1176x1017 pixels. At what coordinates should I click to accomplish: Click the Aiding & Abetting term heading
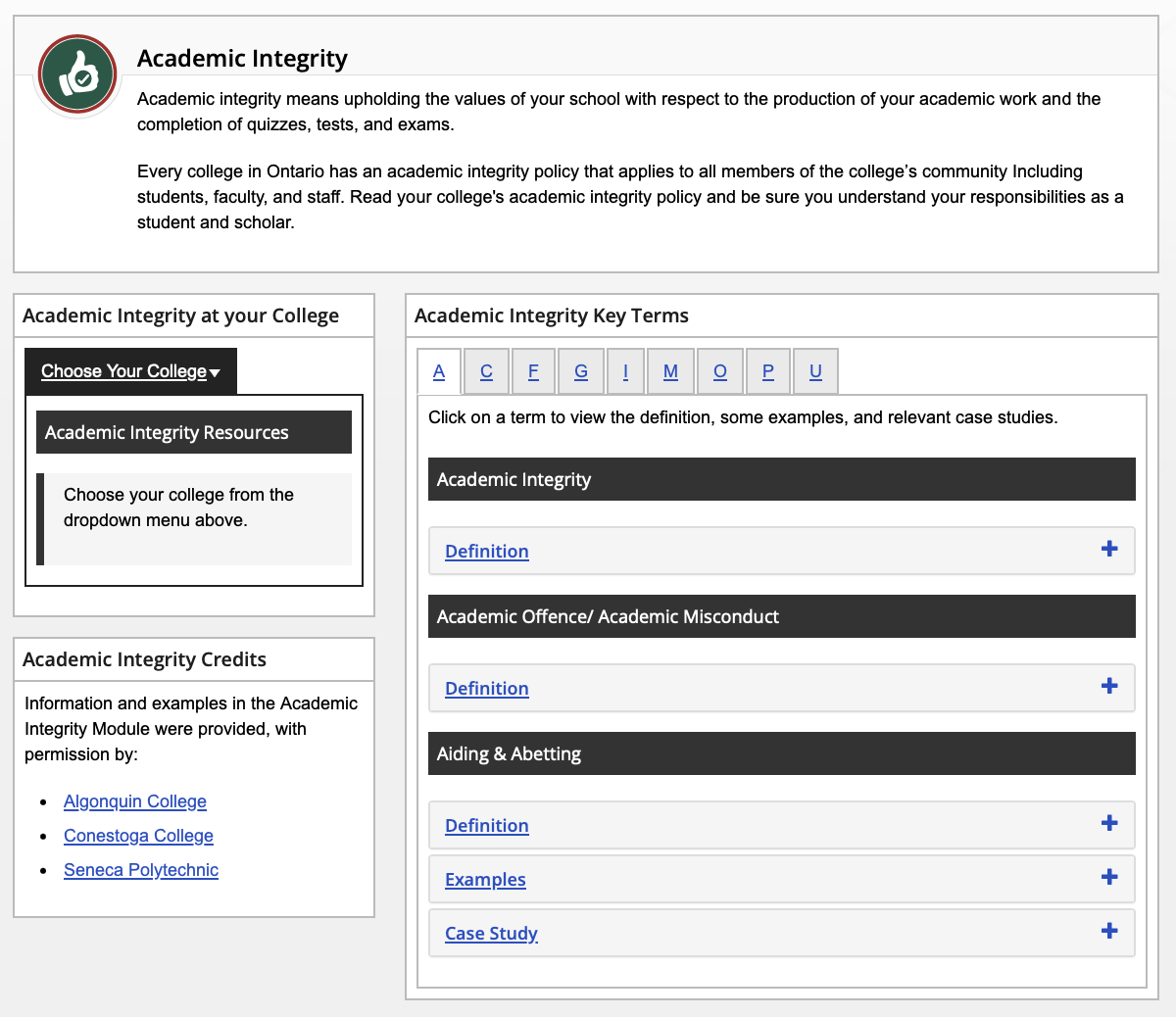782,753
